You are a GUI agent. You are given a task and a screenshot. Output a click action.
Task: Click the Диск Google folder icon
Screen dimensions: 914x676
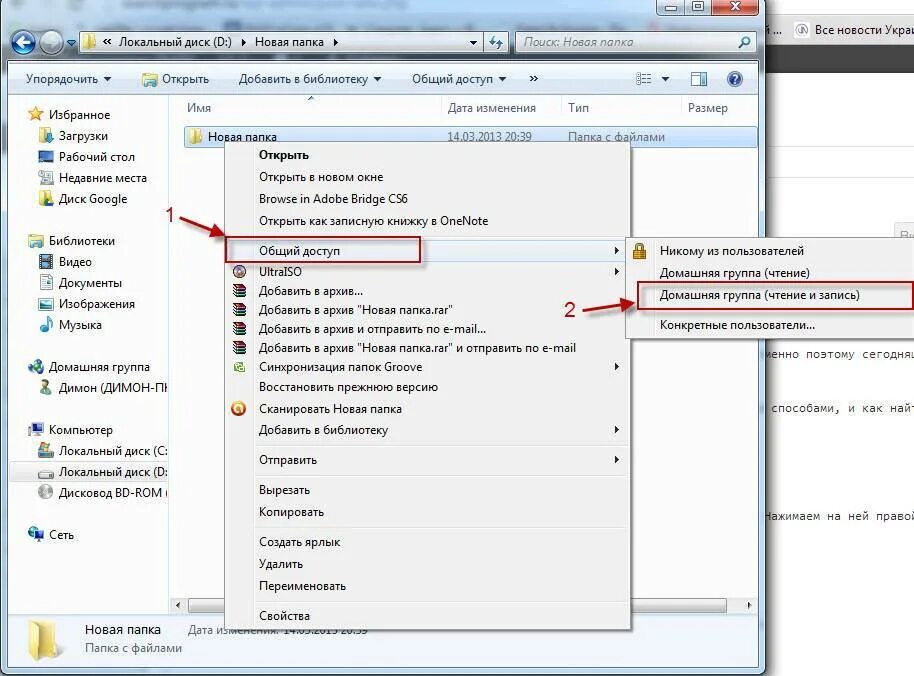46,198
